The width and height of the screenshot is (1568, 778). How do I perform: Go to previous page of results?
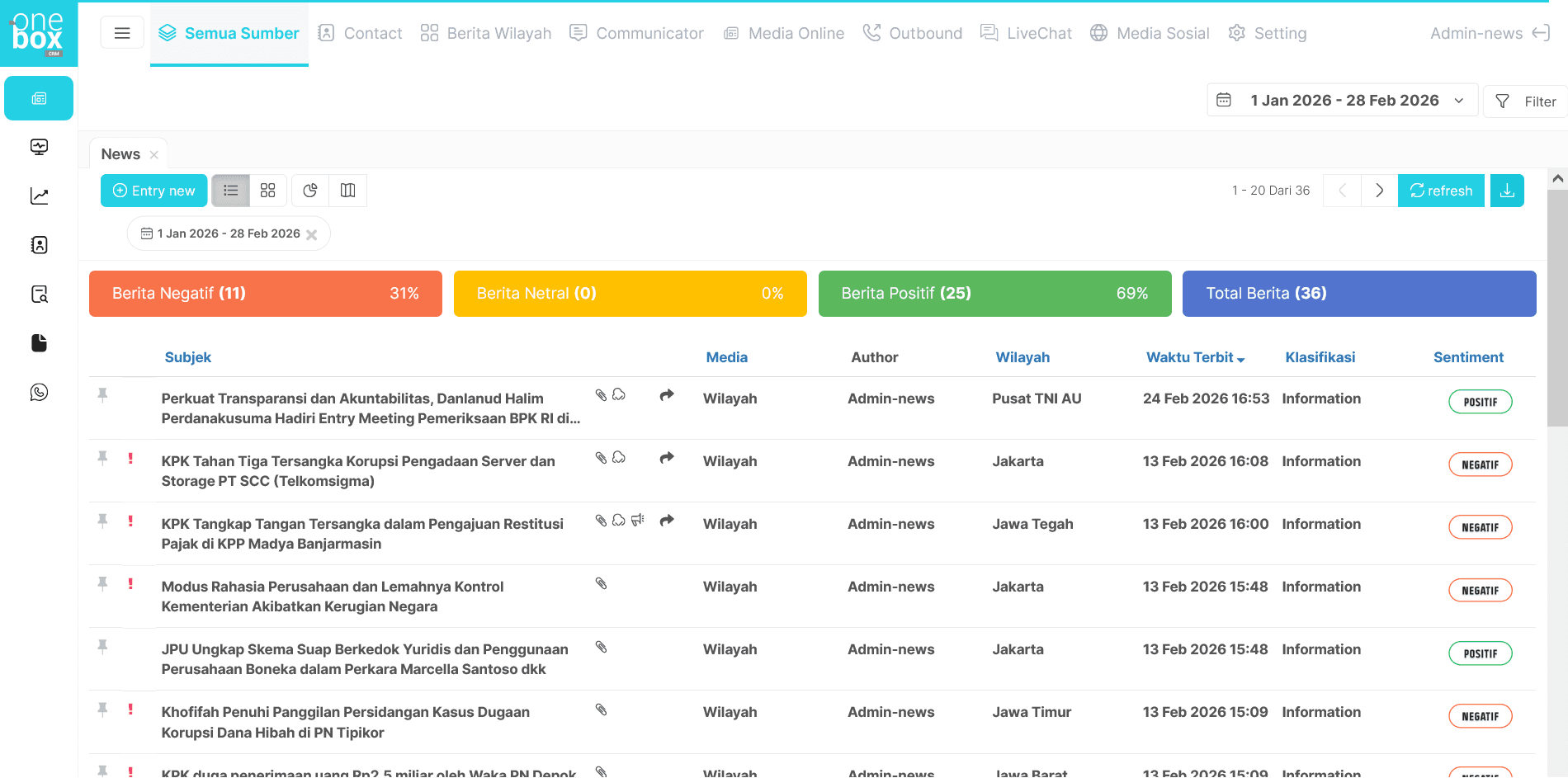(1342, 191)
